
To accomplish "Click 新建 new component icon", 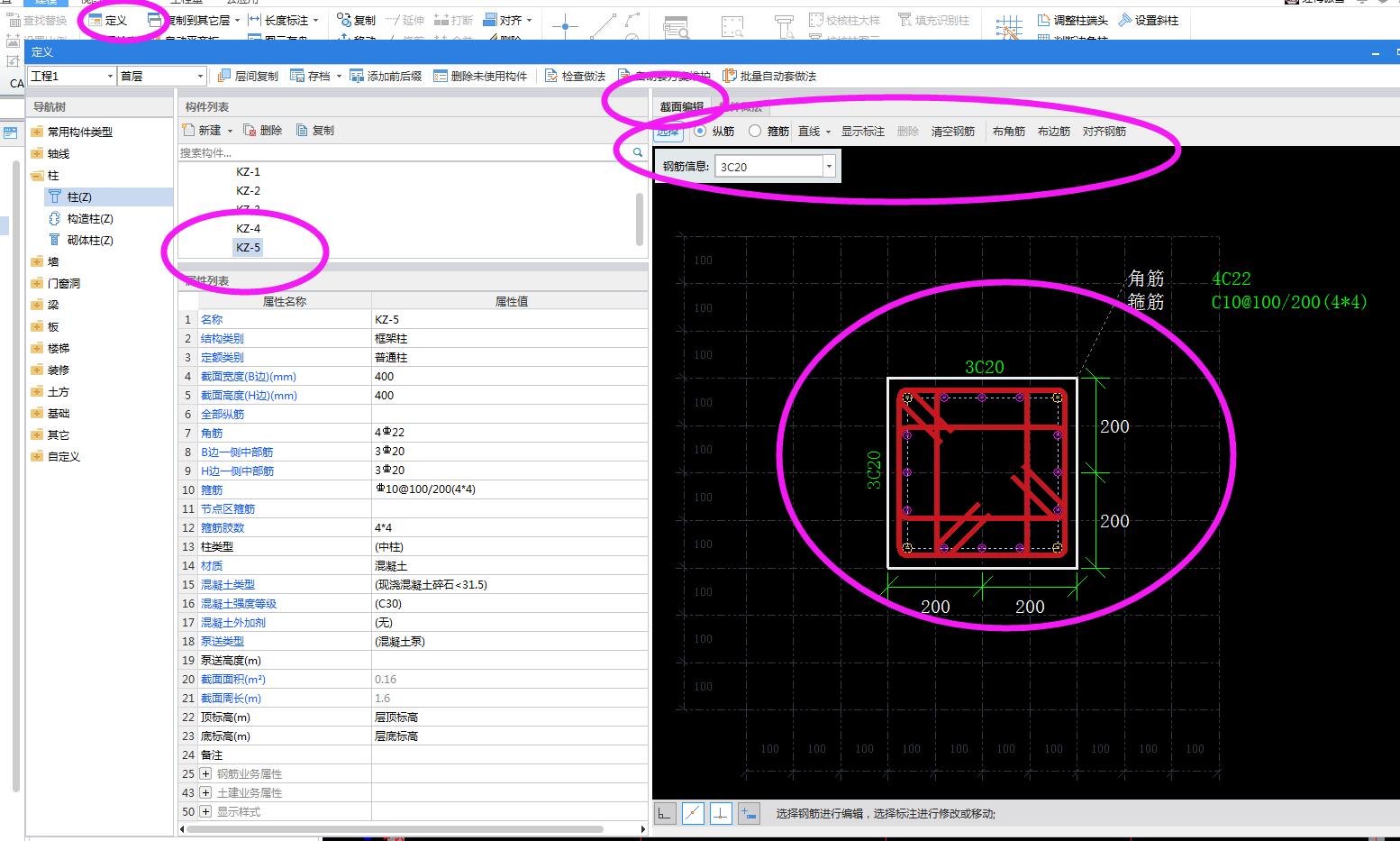I will click(188, 131).
